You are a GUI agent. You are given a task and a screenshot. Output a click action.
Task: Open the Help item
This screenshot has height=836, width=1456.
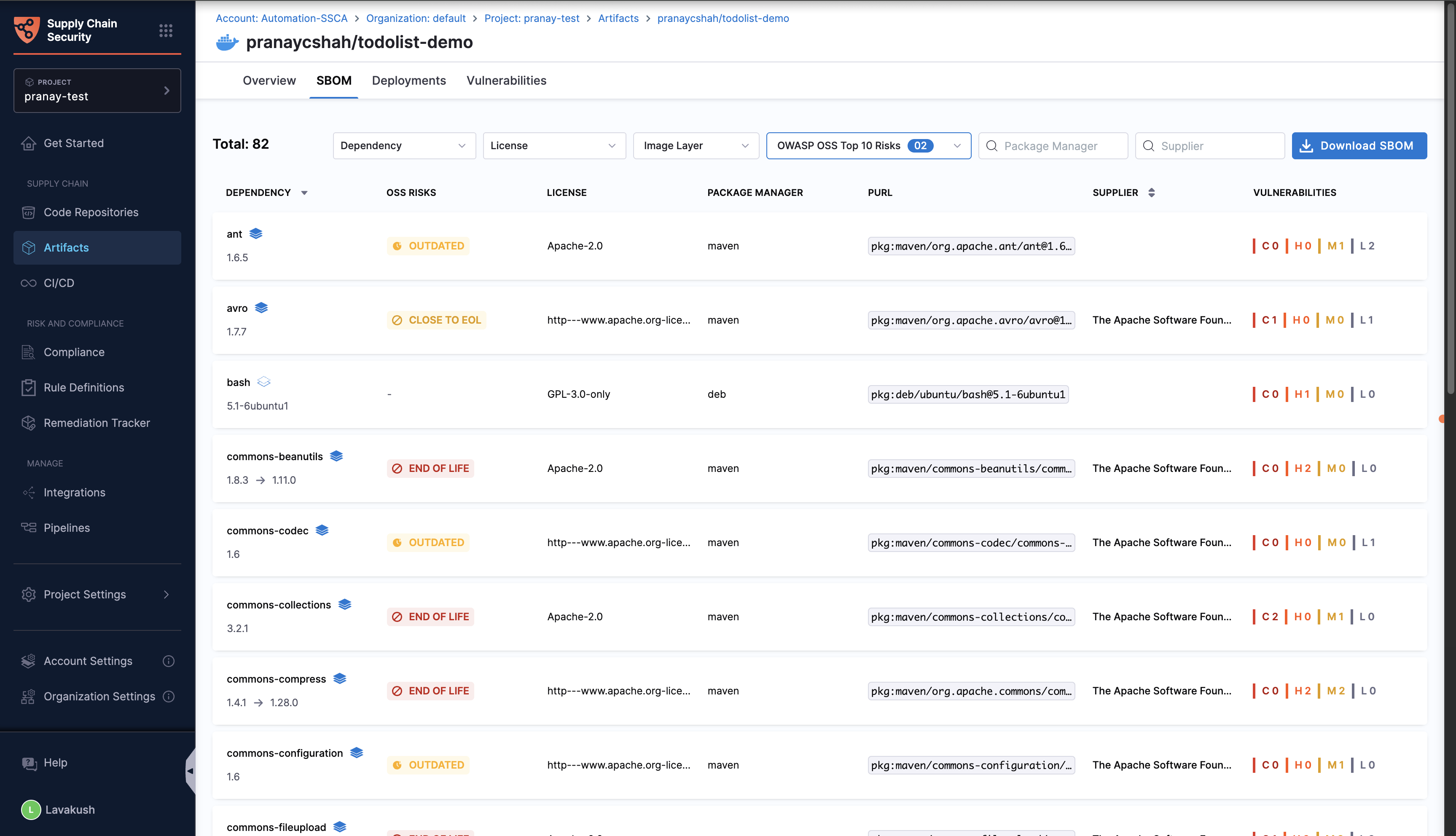(x=55, y=763)
